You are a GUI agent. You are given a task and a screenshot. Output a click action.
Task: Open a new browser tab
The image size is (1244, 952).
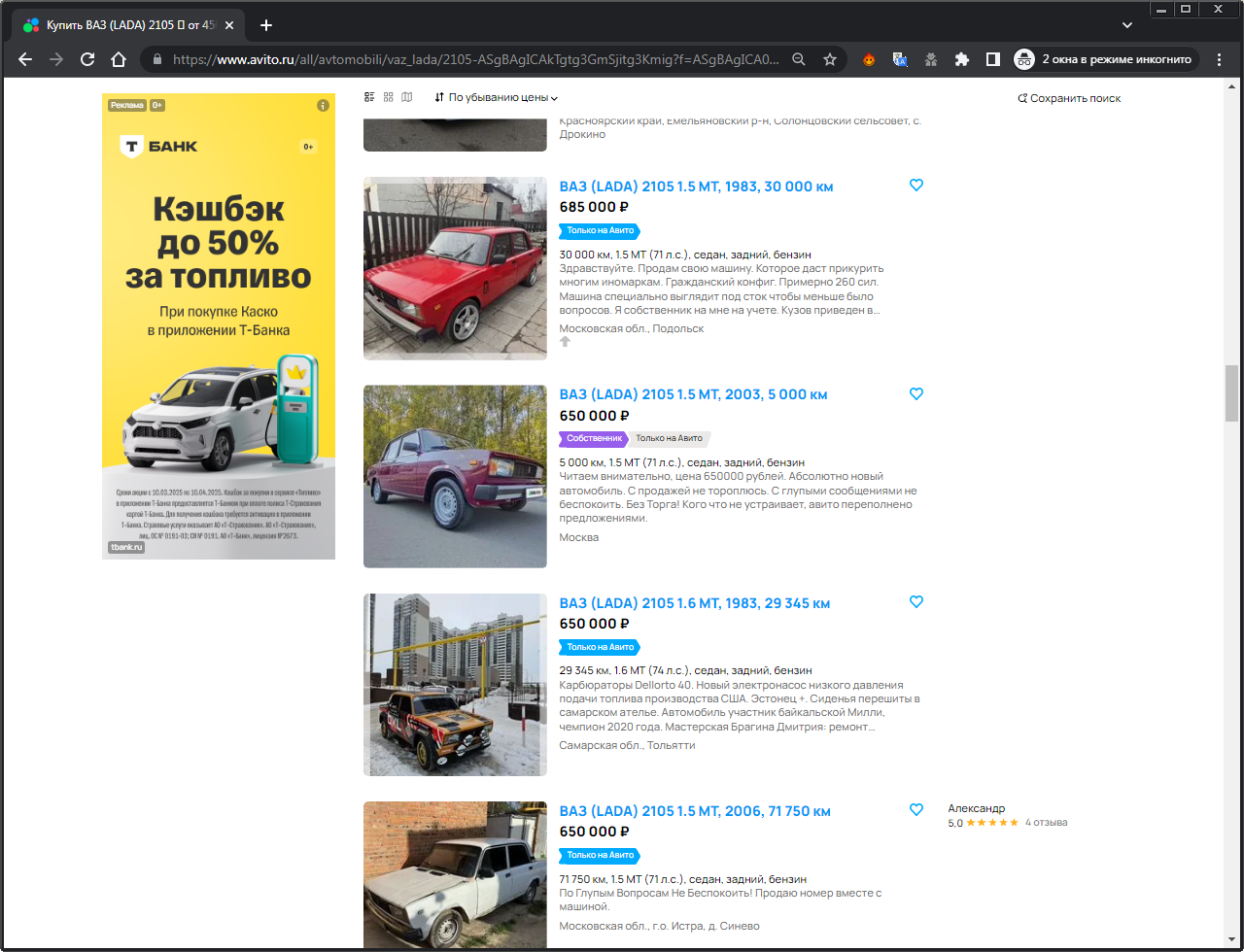coord(266,25)
